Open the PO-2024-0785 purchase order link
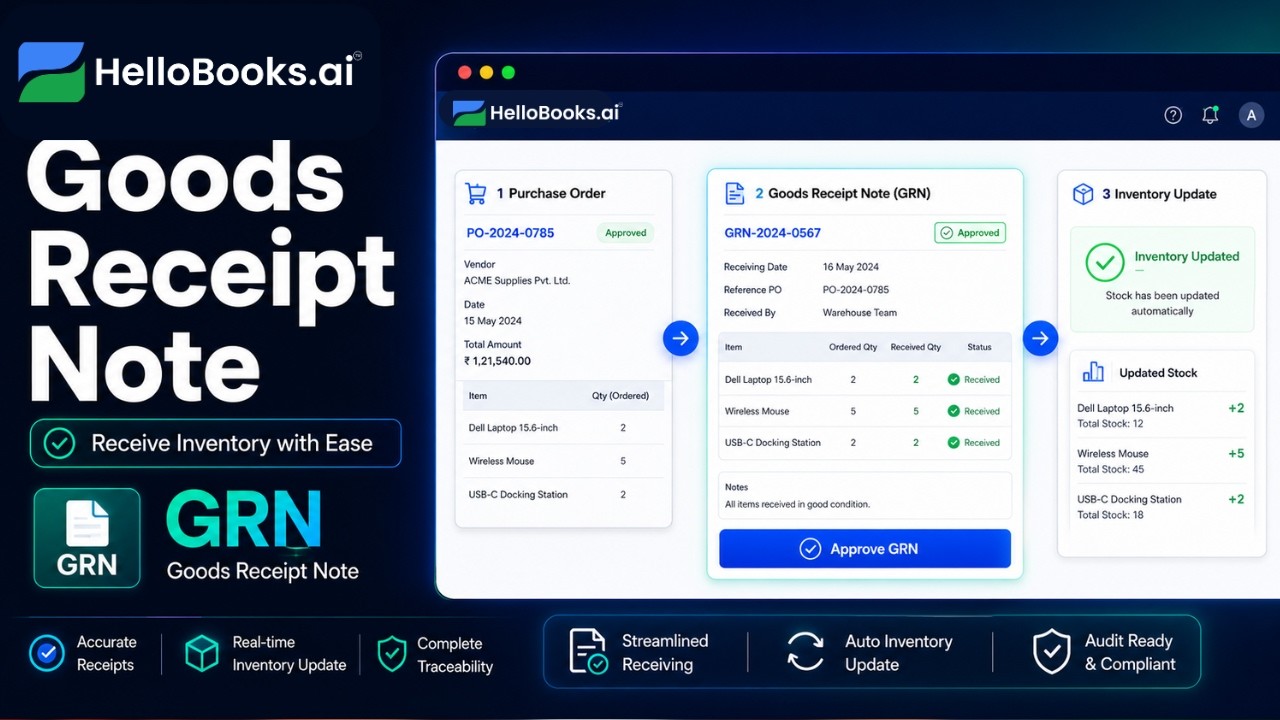This screenshot has width=1280, height=720. (510, 233)
